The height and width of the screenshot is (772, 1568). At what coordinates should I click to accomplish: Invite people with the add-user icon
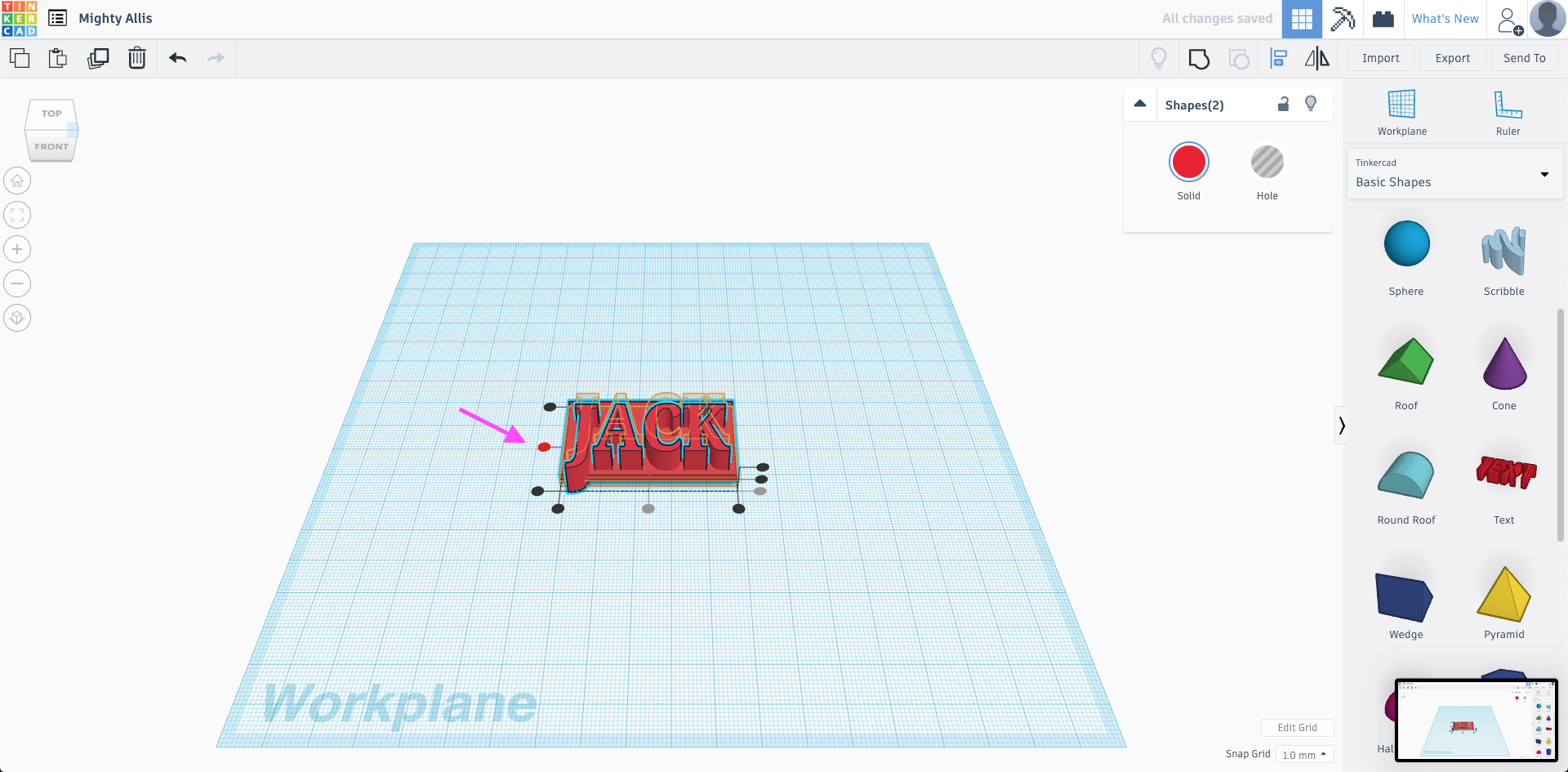pyautogui.click(x=1509, y=20)
